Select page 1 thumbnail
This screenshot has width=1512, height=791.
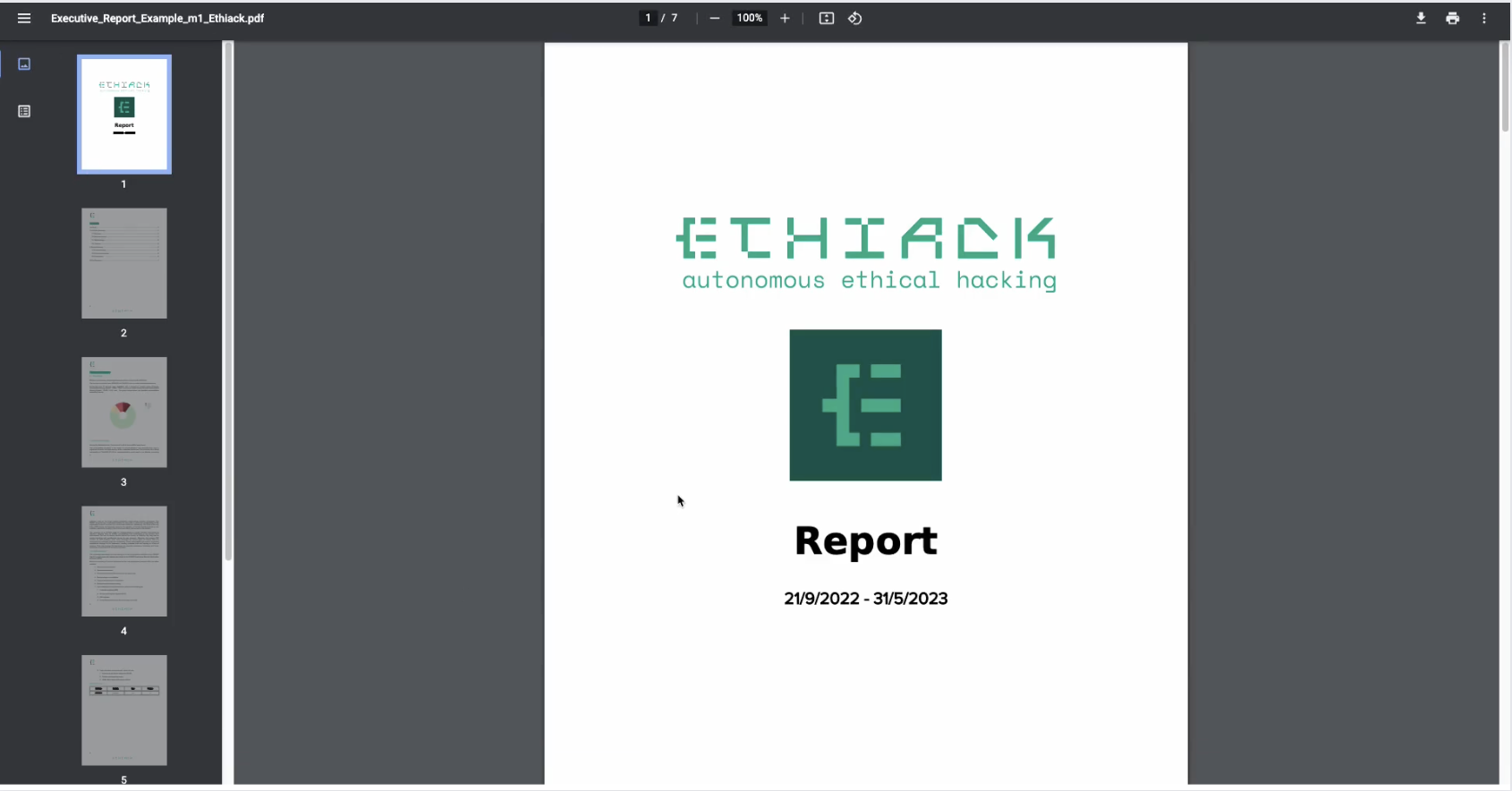[x=124, y=115]
